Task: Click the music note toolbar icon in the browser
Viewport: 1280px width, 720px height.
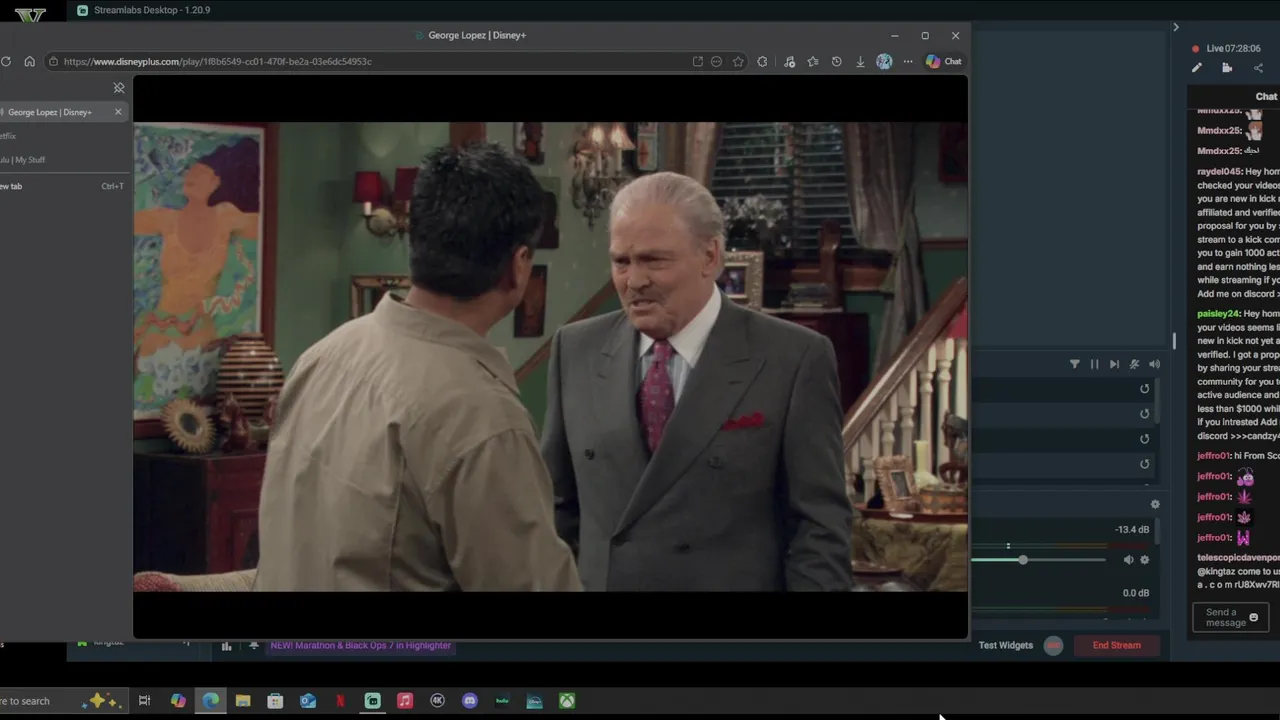Action: point(789,61)
